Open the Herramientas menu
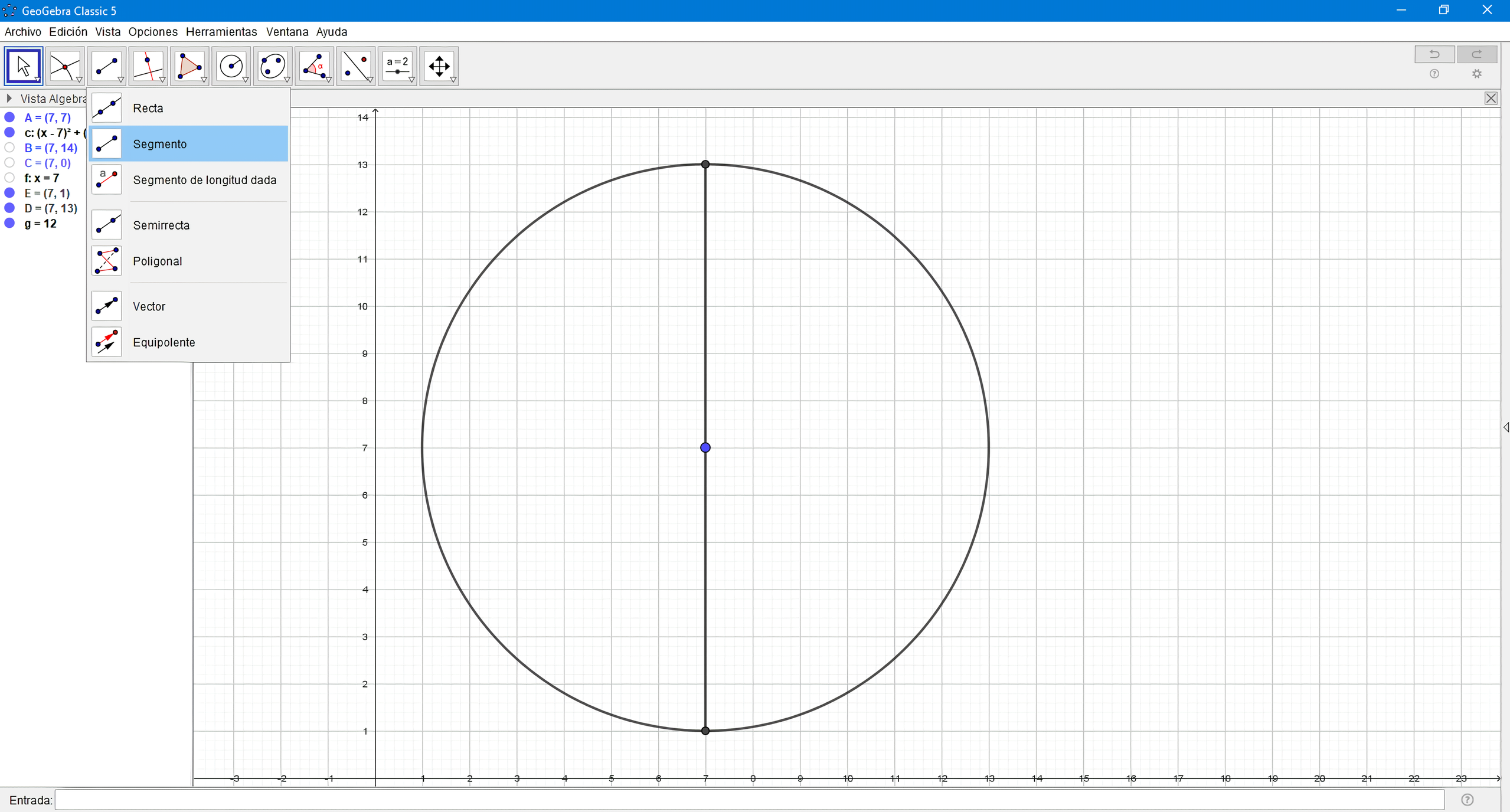The width and height of the screenshot is (1510, 812). coord(221,32)
